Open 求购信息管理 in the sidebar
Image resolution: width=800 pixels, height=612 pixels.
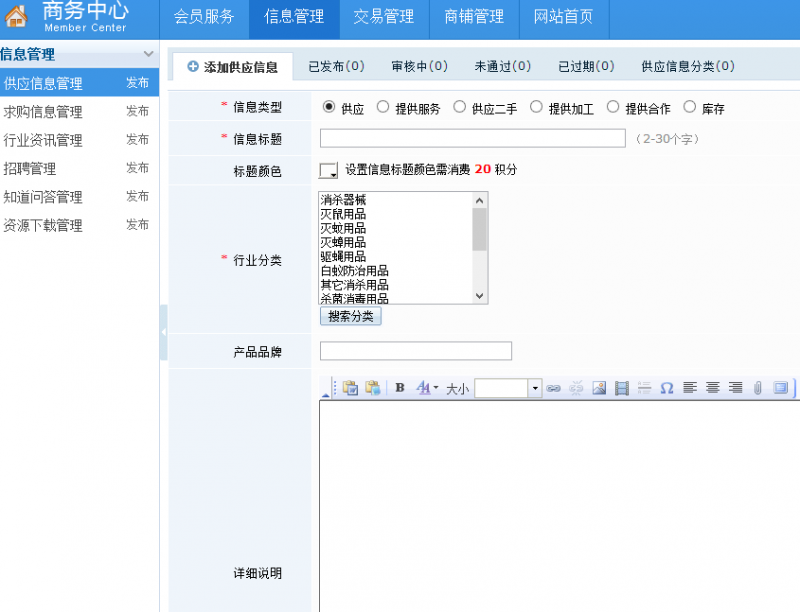(43, 112)
